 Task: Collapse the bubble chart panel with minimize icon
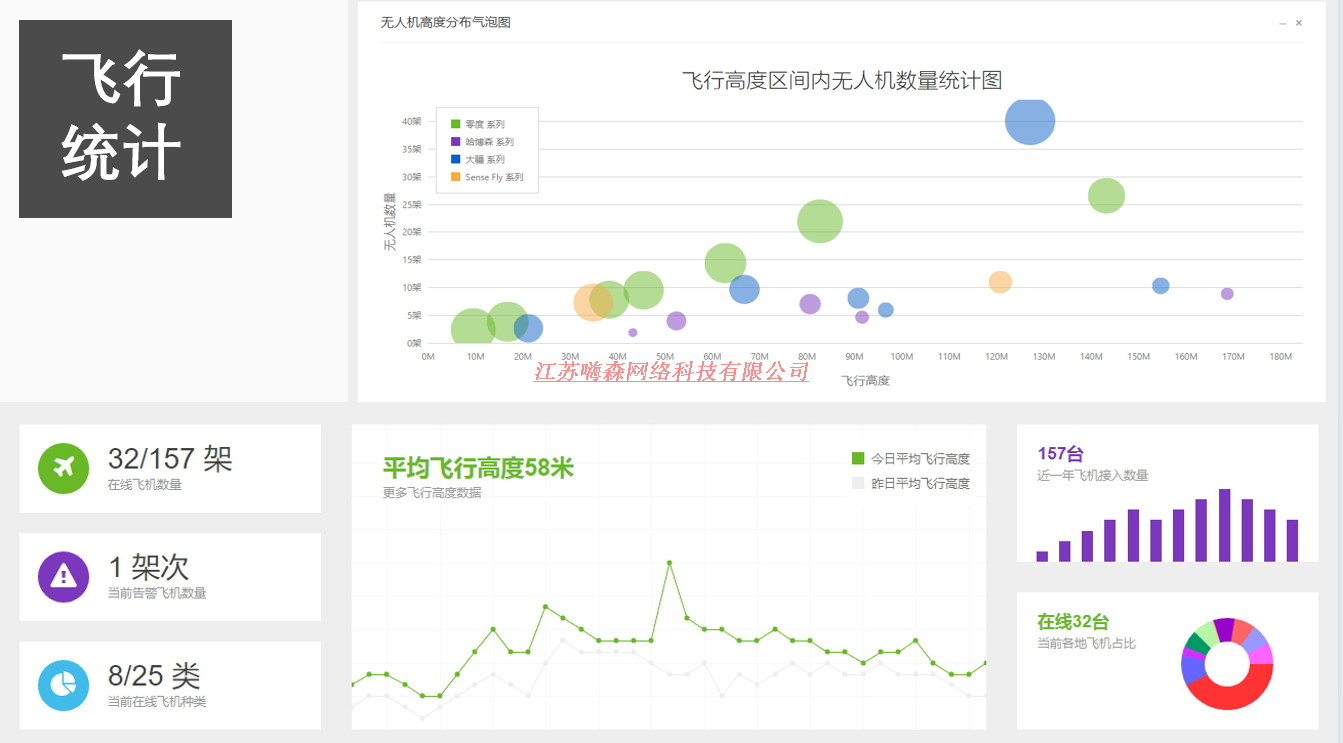pos(1283,23)
